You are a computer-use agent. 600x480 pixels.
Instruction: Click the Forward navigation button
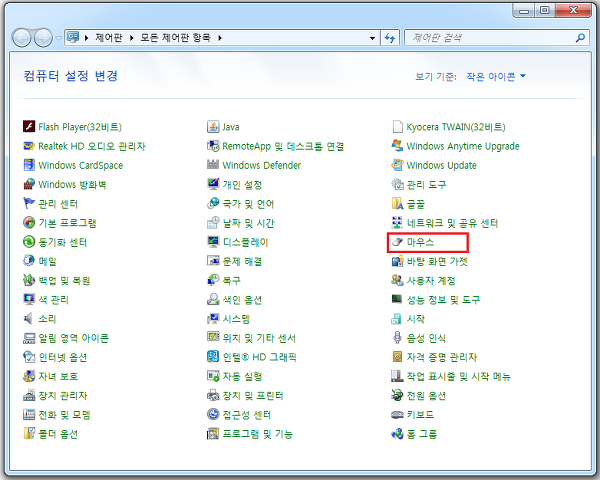pos(43,38)
